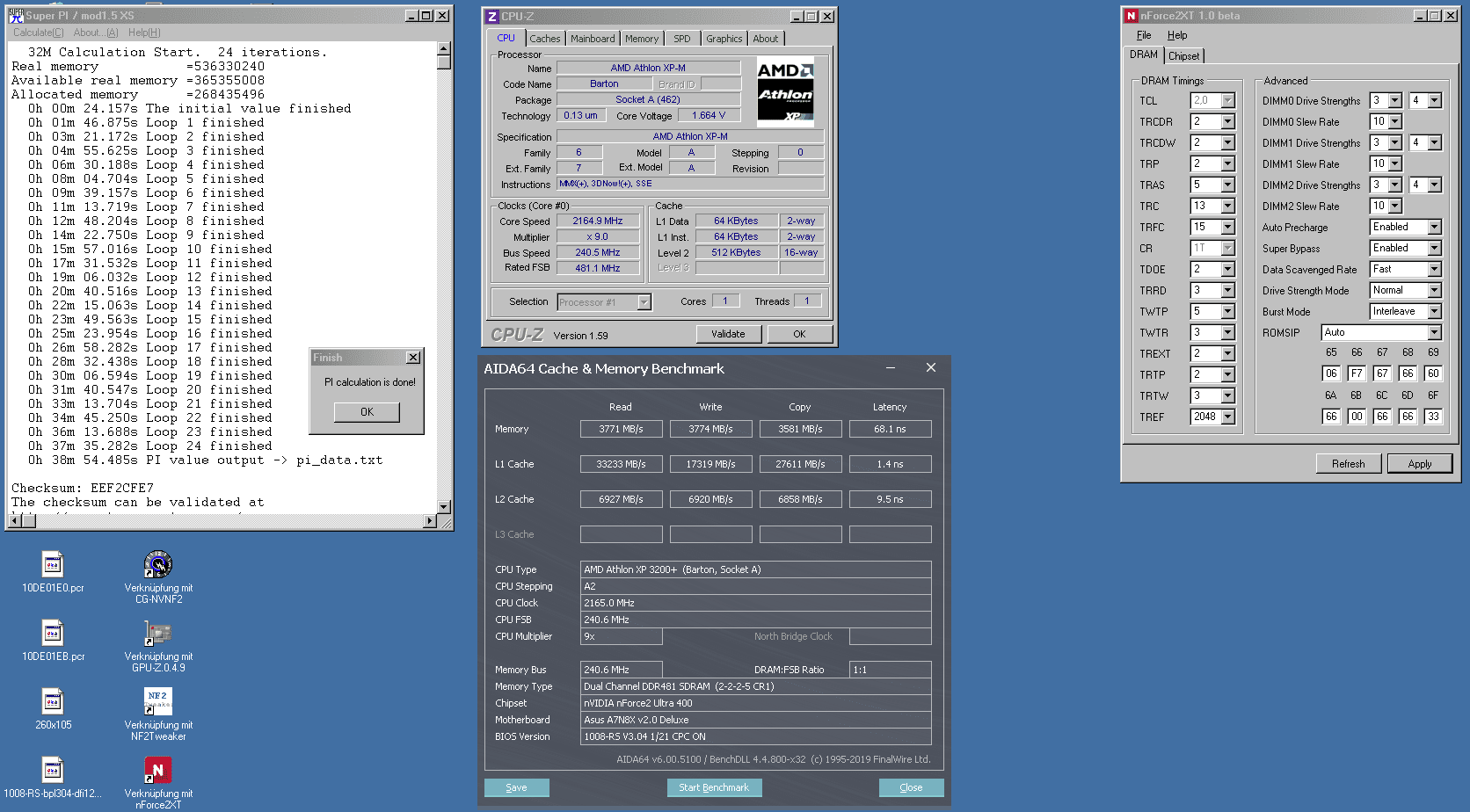
Task: Open the 10DE01E0.pcr file icon
Action: 53,565
